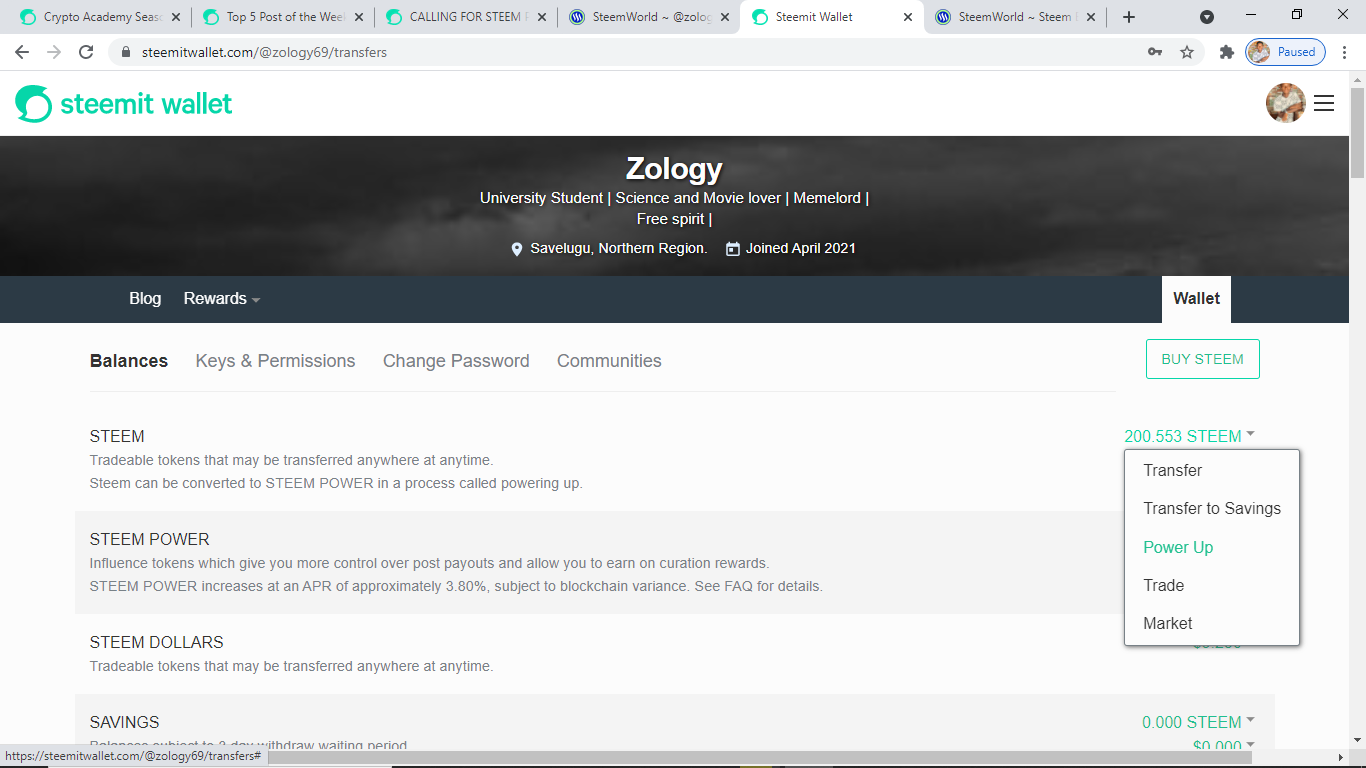Screen dimensions: 1366x768
Task: Reload the page with refresh icon
Action: click(86, 52)
